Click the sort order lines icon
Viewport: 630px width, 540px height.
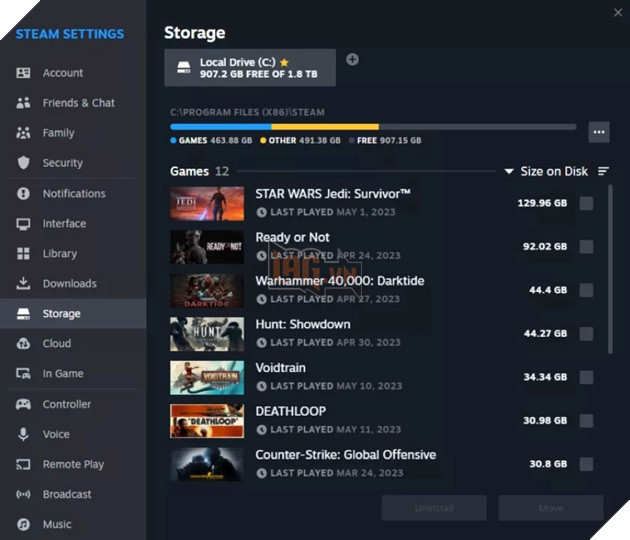click(x=603, y=172)
